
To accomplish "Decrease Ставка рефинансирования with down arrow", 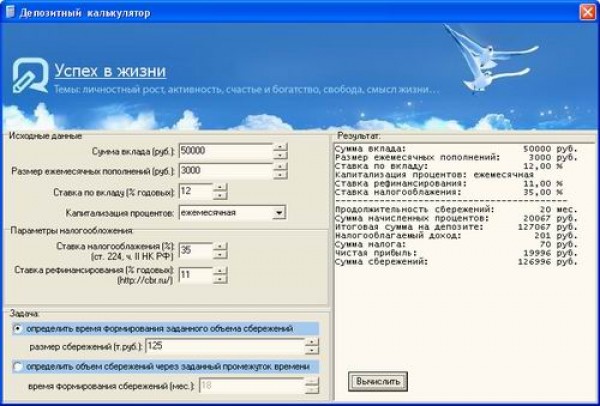I will click(220, 279).
